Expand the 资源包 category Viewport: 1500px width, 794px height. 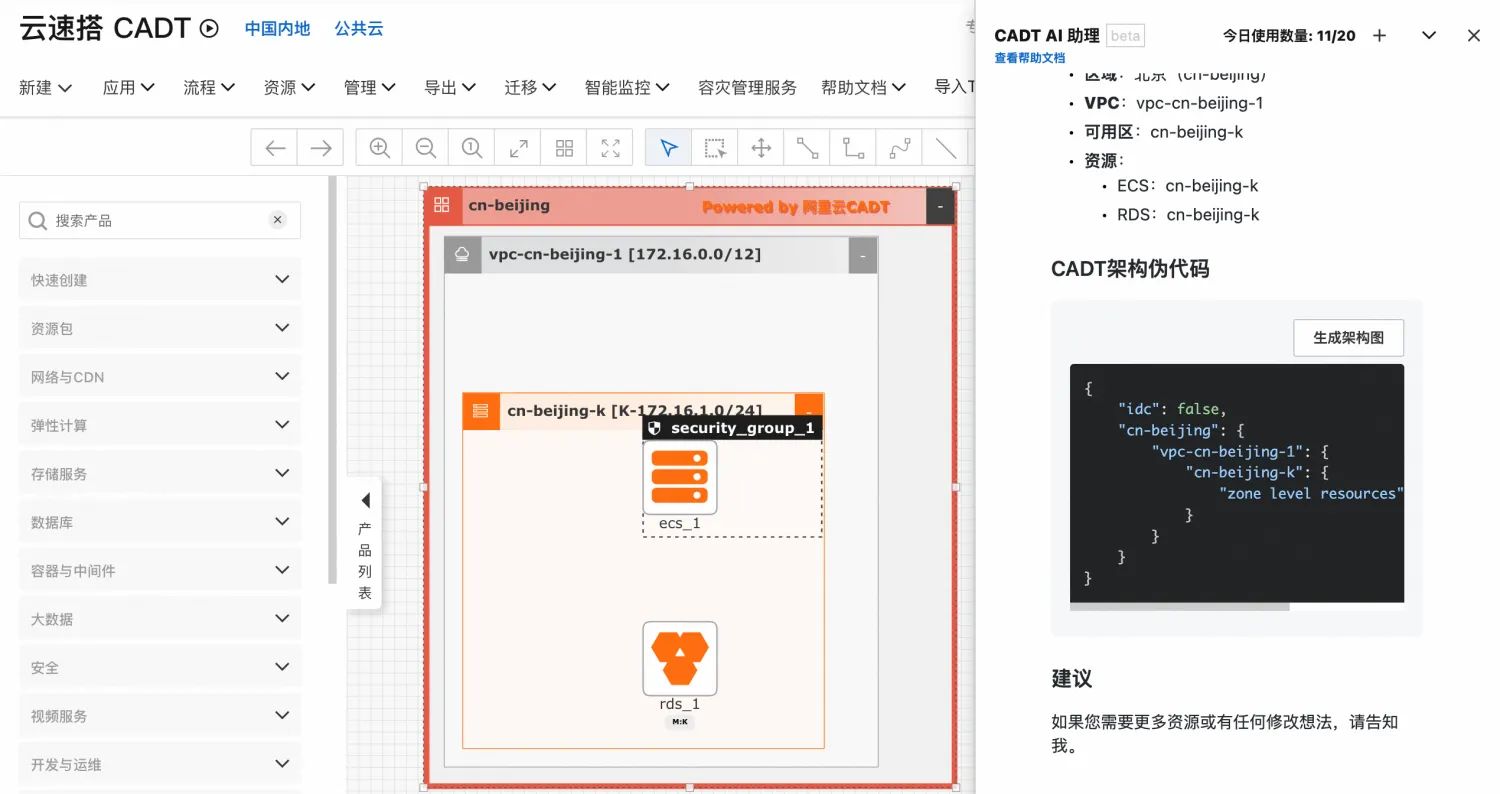click(160, 328)
